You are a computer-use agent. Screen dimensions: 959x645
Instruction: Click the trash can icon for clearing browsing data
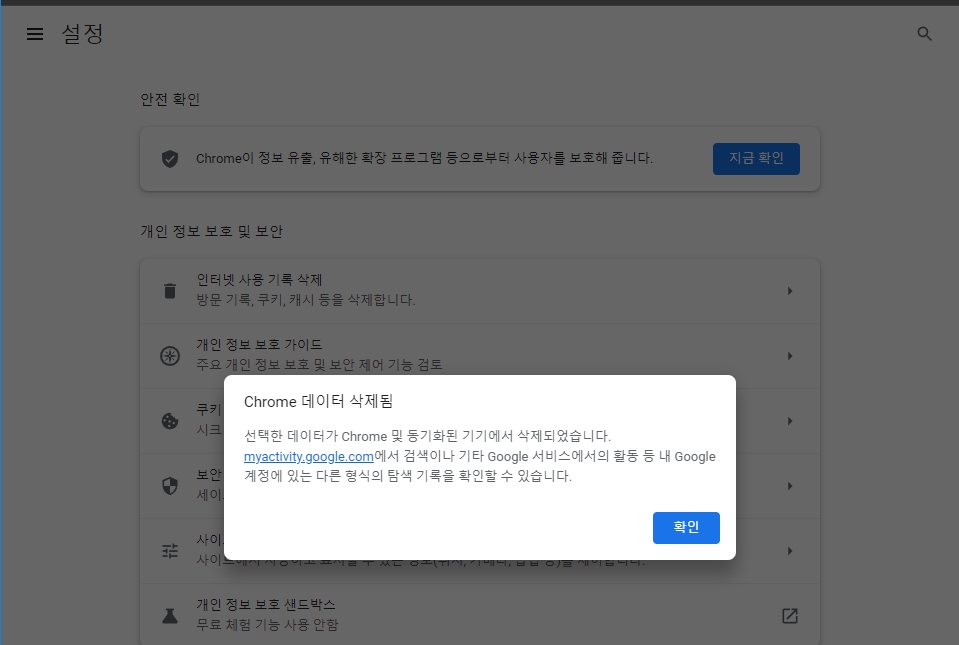[170, 291]
